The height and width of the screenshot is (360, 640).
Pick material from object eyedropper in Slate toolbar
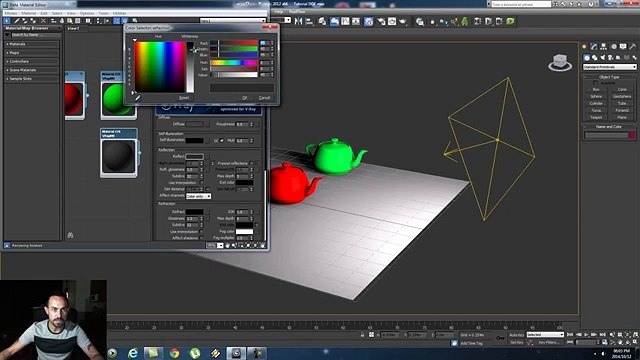pos(17,20)
